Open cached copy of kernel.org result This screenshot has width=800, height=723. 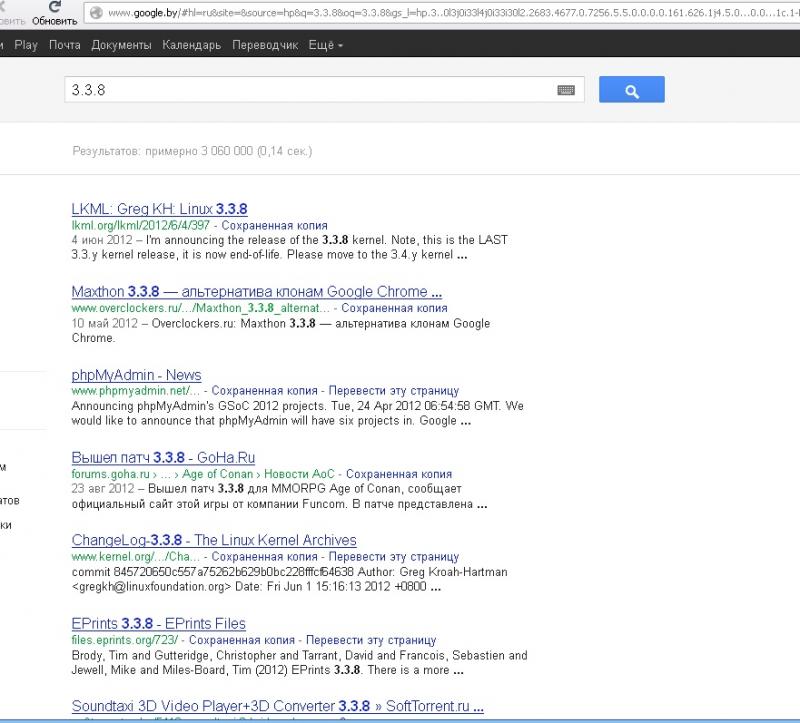coord(264,557)
